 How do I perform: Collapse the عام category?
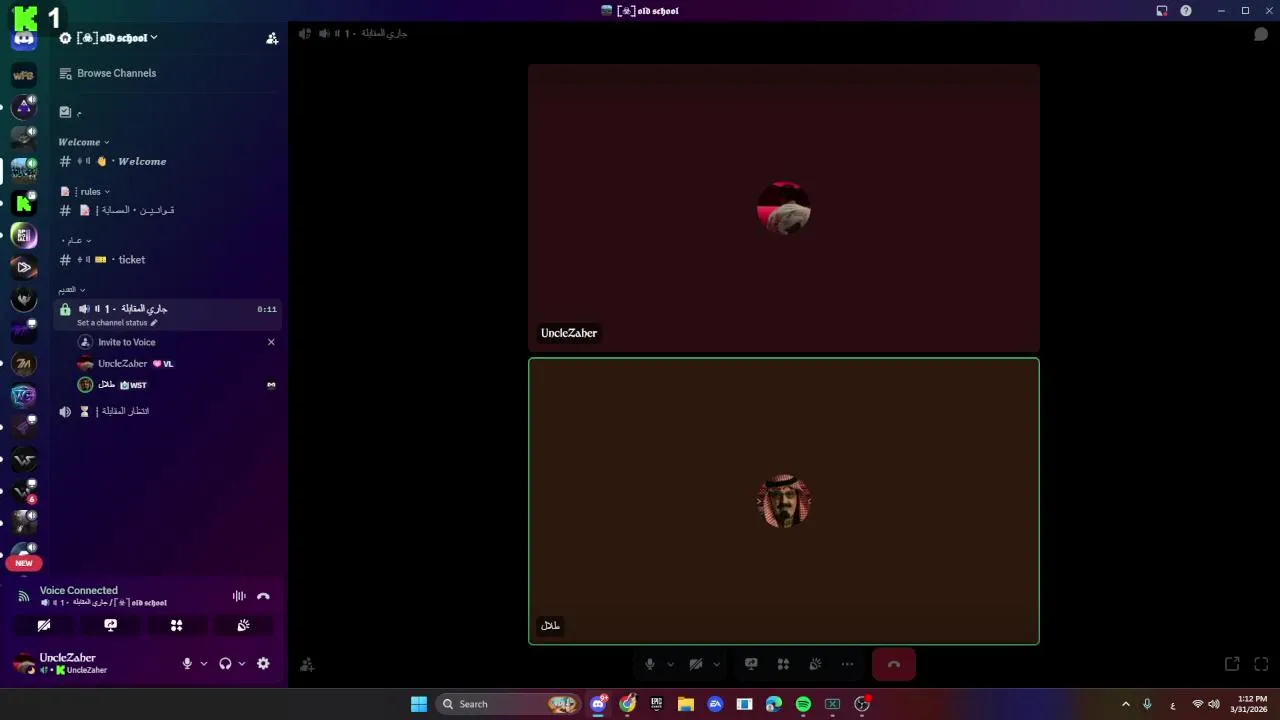click(x=76, y=240)
